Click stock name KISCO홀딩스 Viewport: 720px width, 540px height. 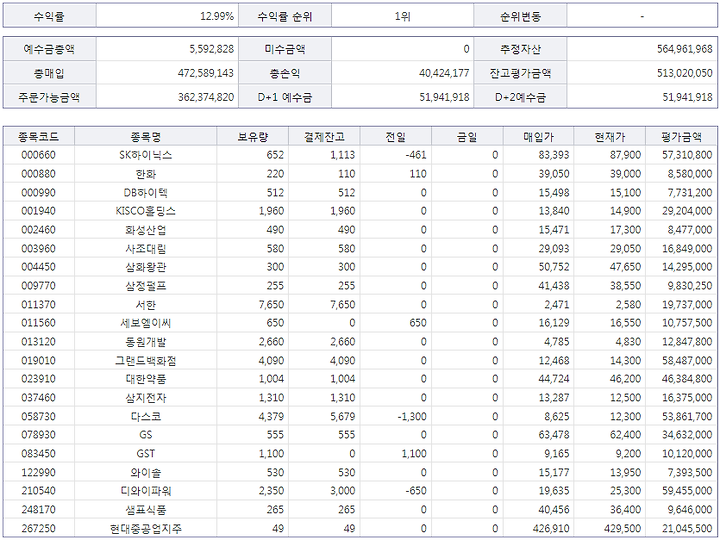click(146, 211)
